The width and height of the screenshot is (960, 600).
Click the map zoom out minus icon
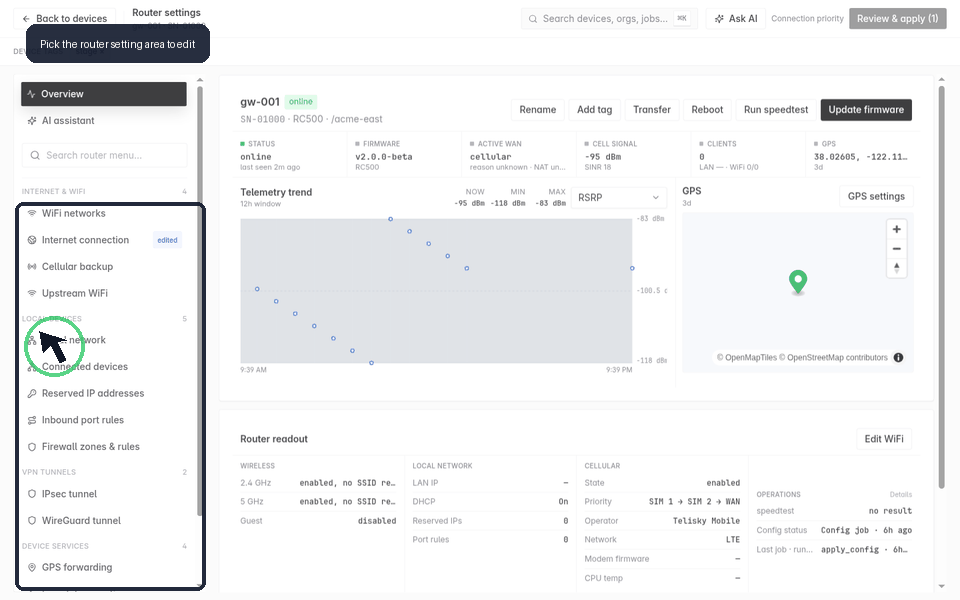[896, 249]
